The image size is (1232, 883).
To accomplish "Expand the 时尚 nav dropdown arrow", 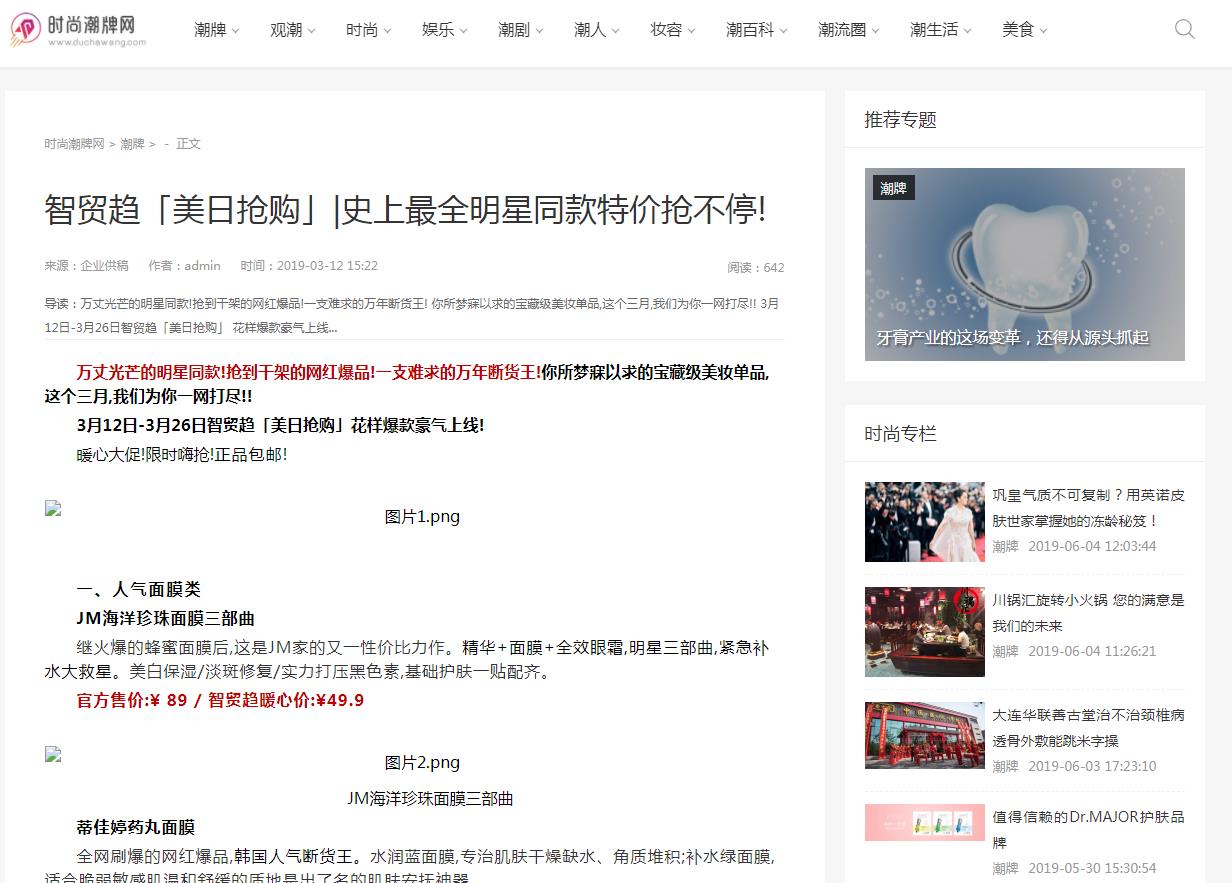I will (388, 31).
